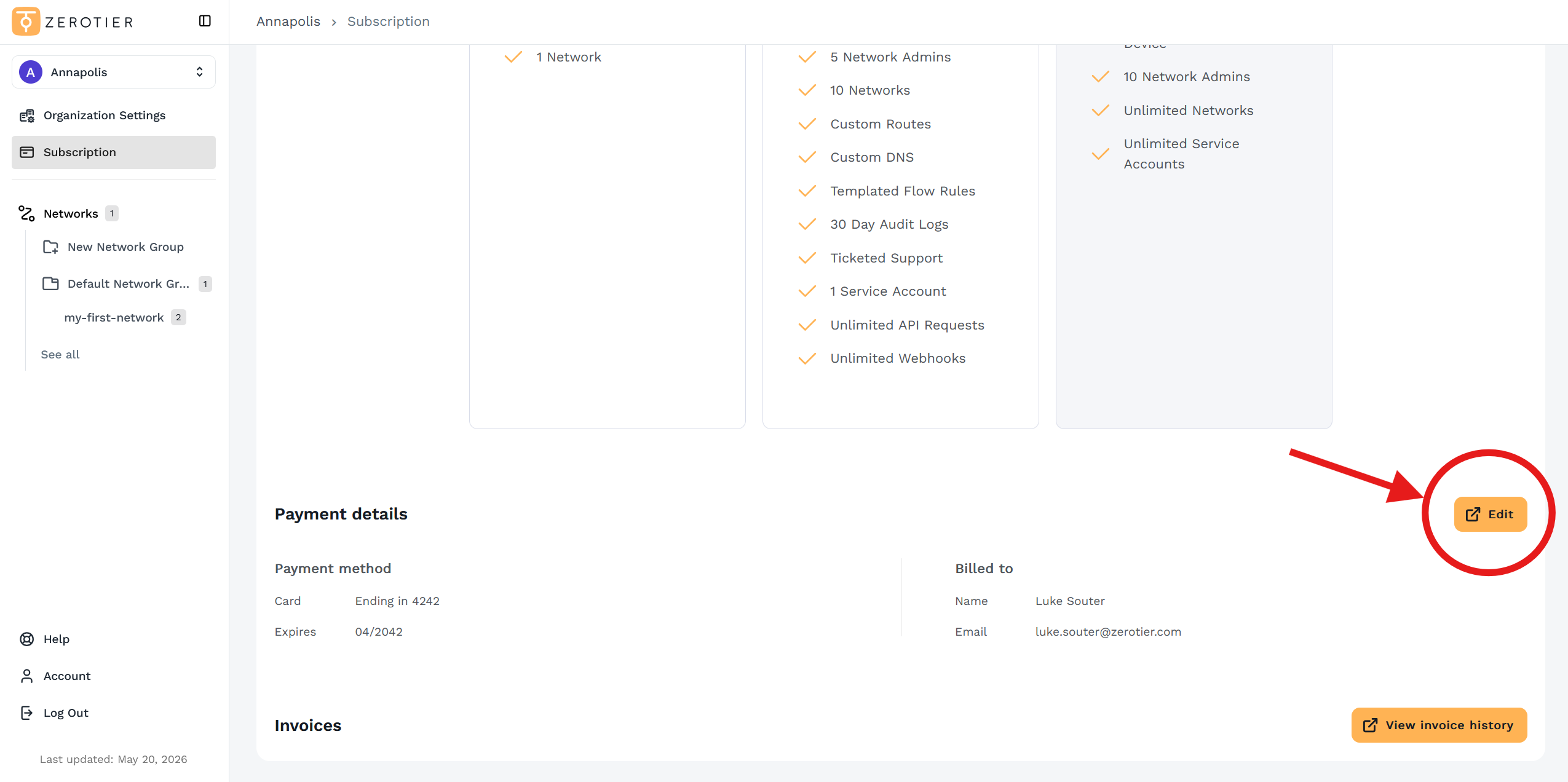Click the Account person icon
Screen dimensions: 1568x782
(27, 676)
